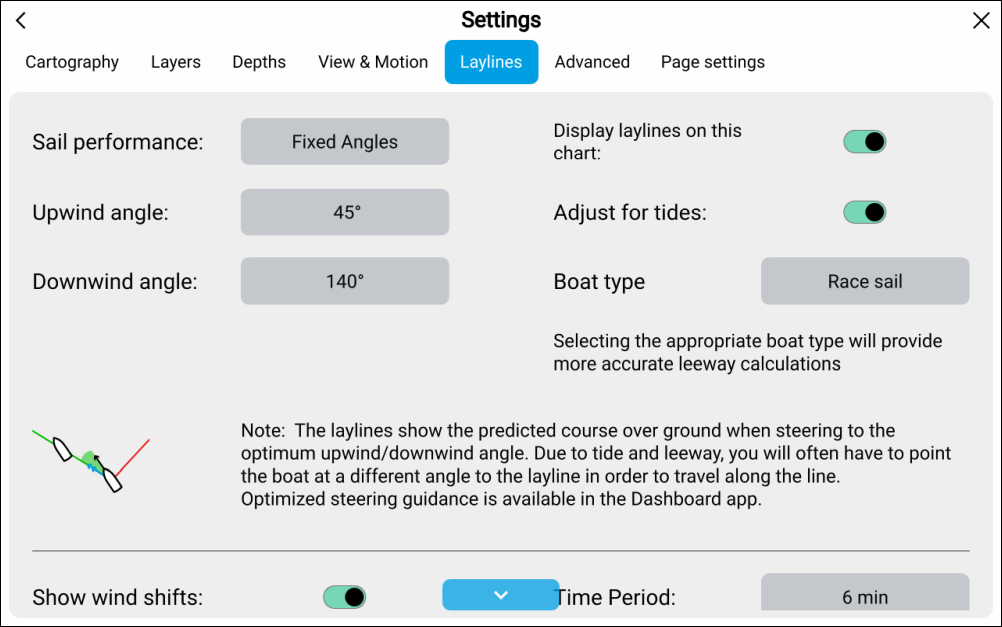1002x627 pixels.
Task: Change the Upwind angle 45° value
Action: 345,212
